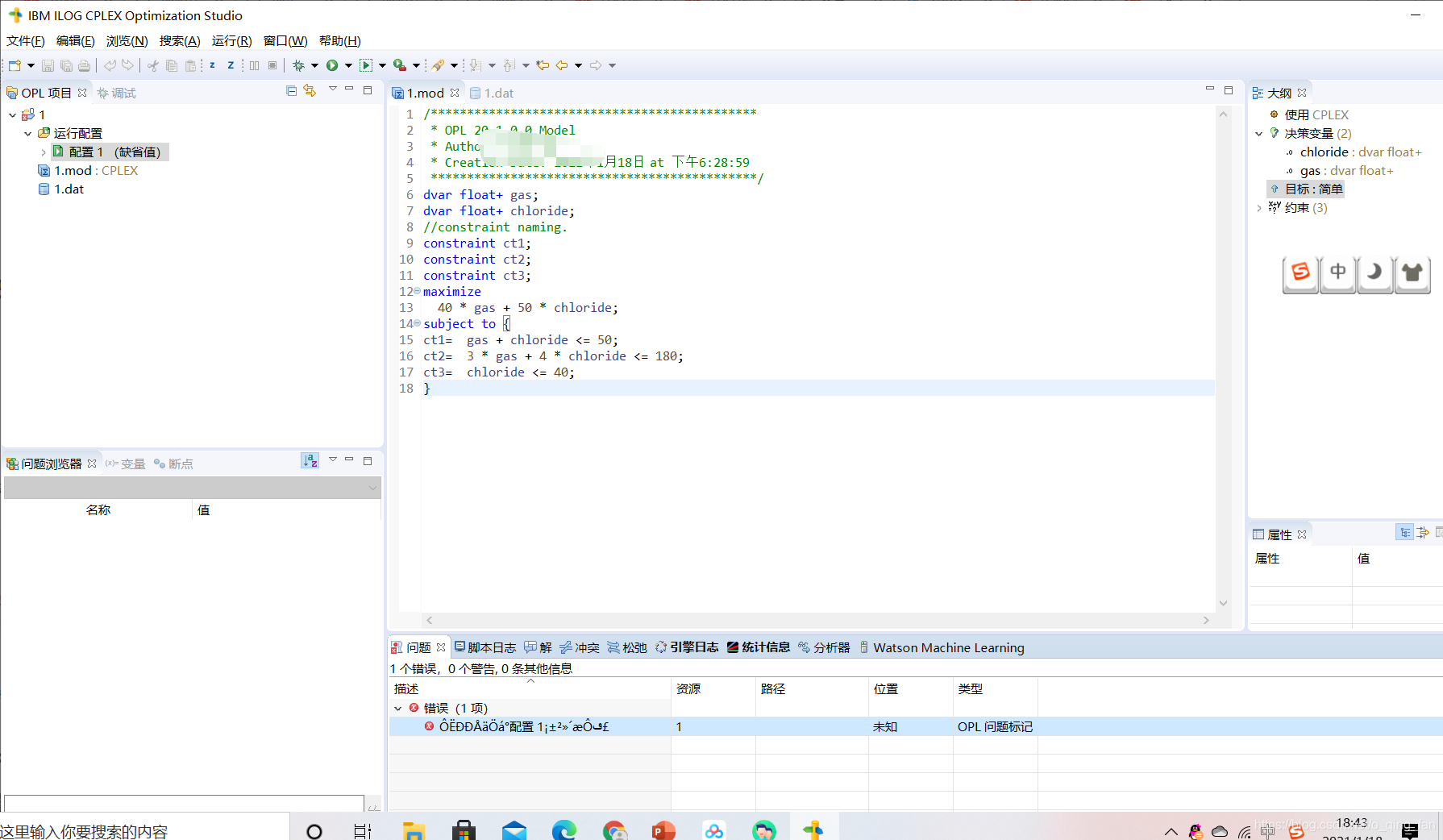Toggle the split editor toolbar icon
Viewport: 1443px width, 840px height.
tap(255, 65)
